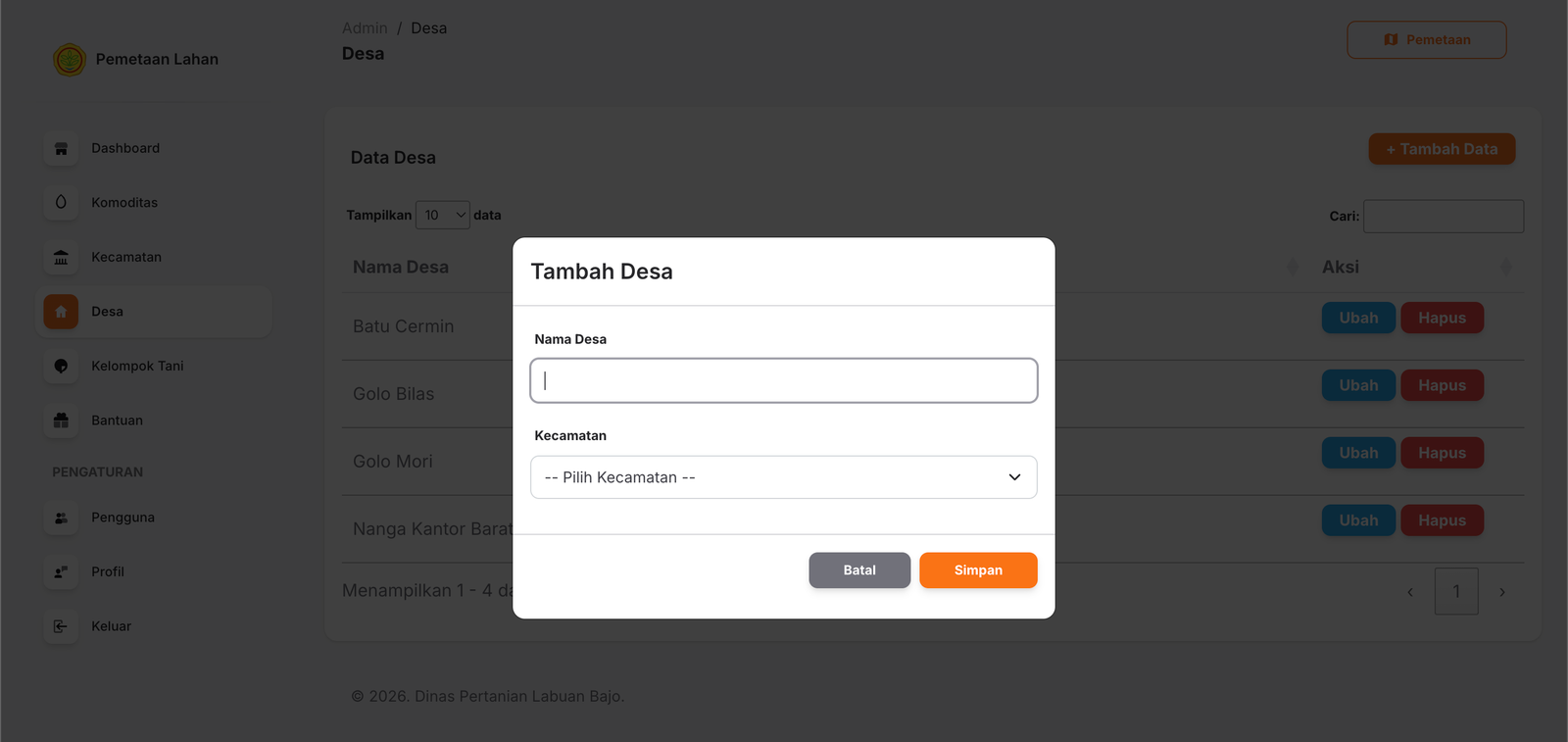Click the Batu Cermin table cell
Screen dimensions: 1568x742
(403, 326)
